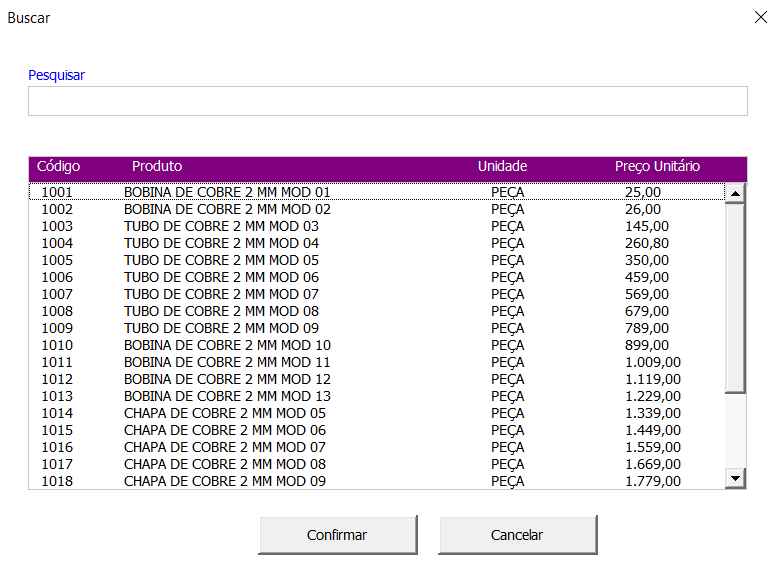Click the Preço Unitário column header
This screenshot has height=588, width=782.
coord(657,167)
